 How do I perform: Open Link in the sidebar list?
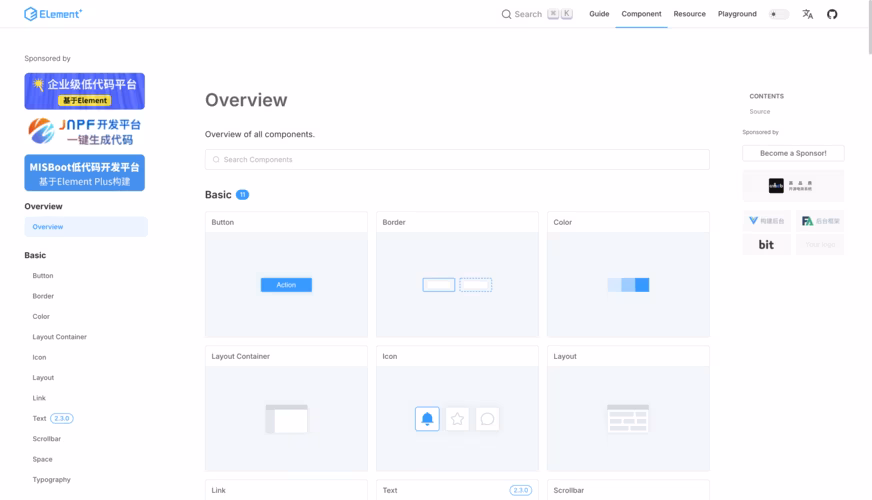pos(39,398)
